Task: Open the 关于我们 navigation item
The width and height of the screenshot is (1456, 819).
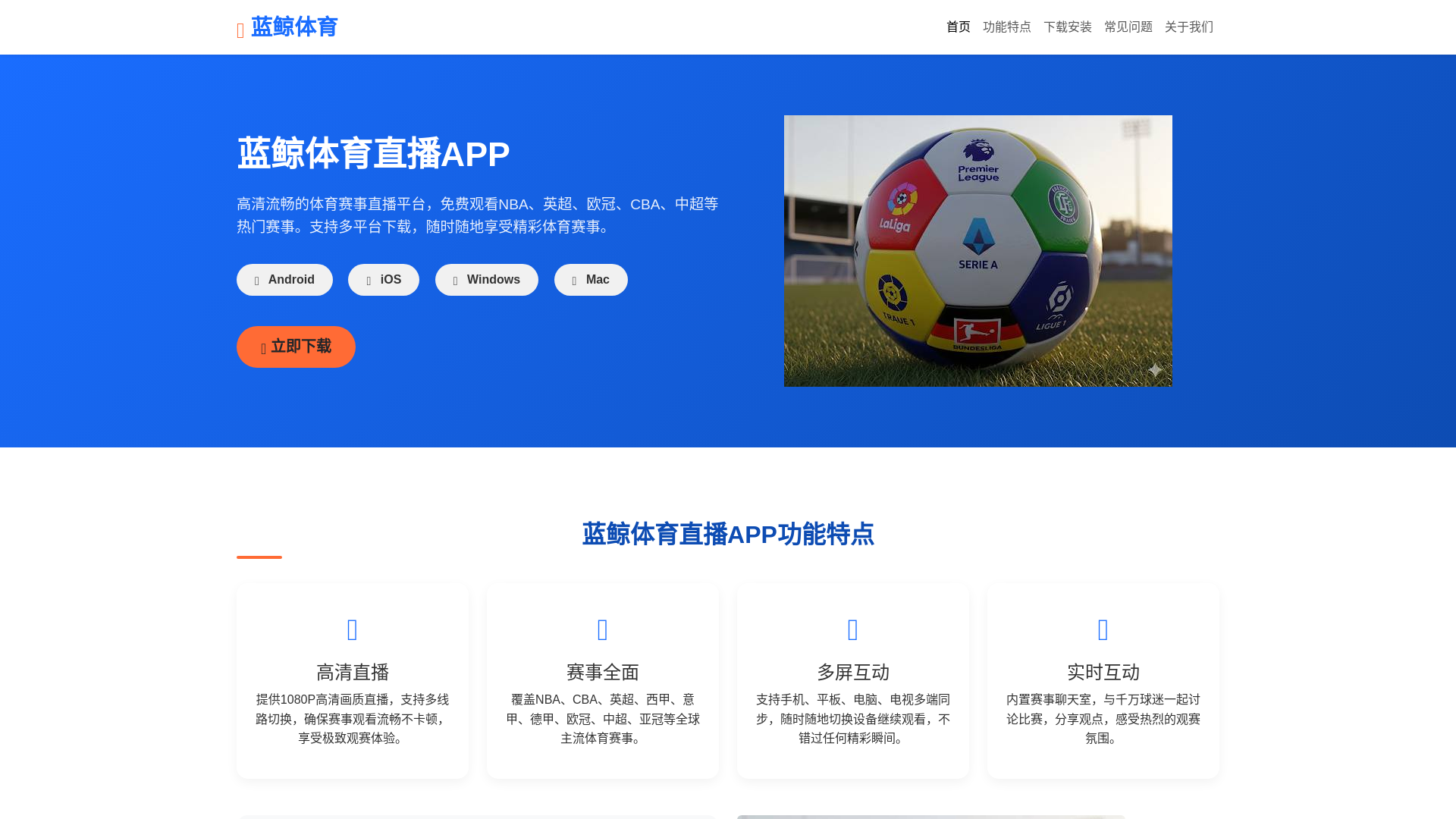Action: click(x=1189, y=27)
